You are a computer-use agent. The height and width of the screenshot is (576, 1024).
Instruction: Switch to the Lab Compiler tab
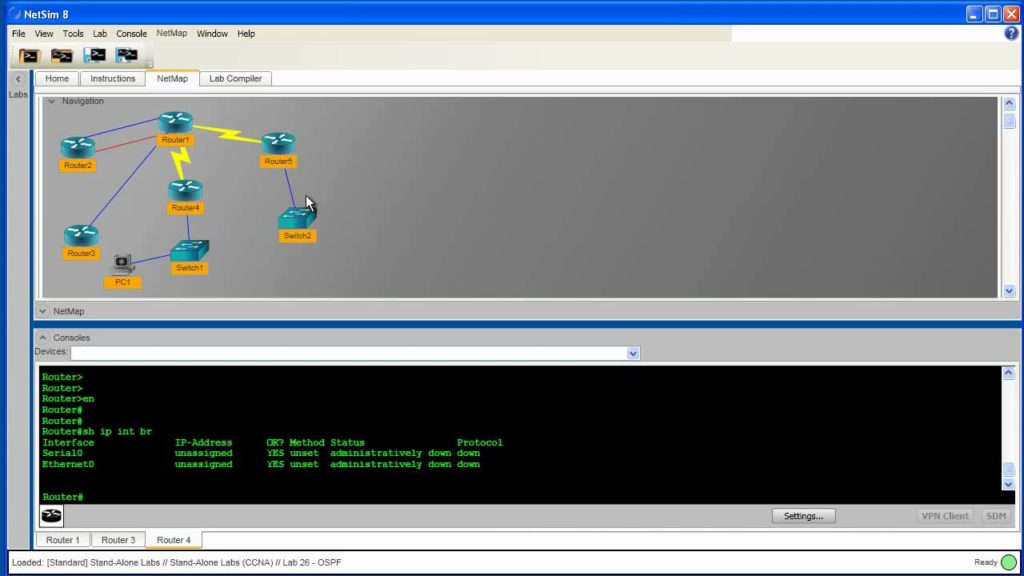pos(235,78)
